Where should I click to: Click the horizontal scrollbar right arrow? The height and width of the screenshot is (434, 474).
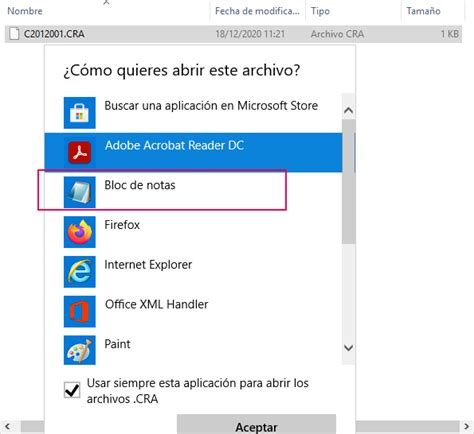tap(466, 426)
